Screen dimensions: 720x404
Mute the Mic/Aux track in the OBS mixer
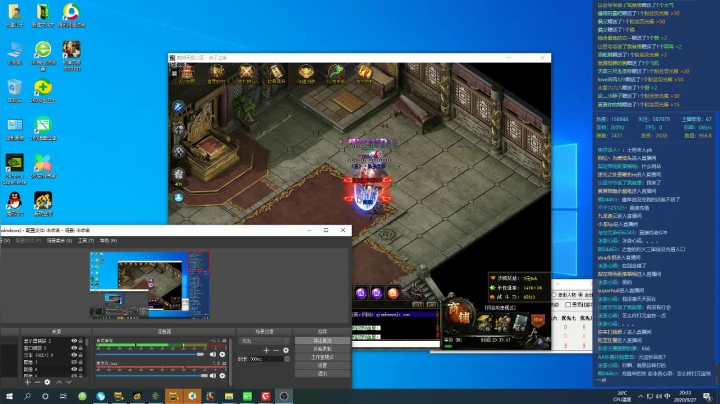tap(213, 376)
